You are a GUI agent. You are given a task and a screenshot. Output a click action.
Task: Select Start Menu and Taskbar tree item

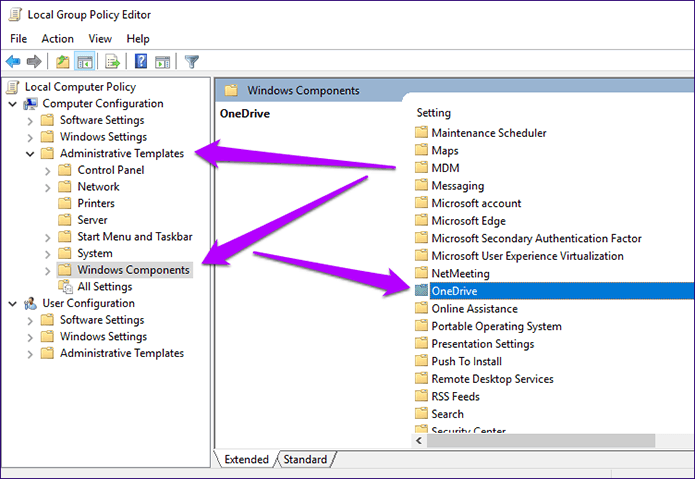click(x=135, y=237)
